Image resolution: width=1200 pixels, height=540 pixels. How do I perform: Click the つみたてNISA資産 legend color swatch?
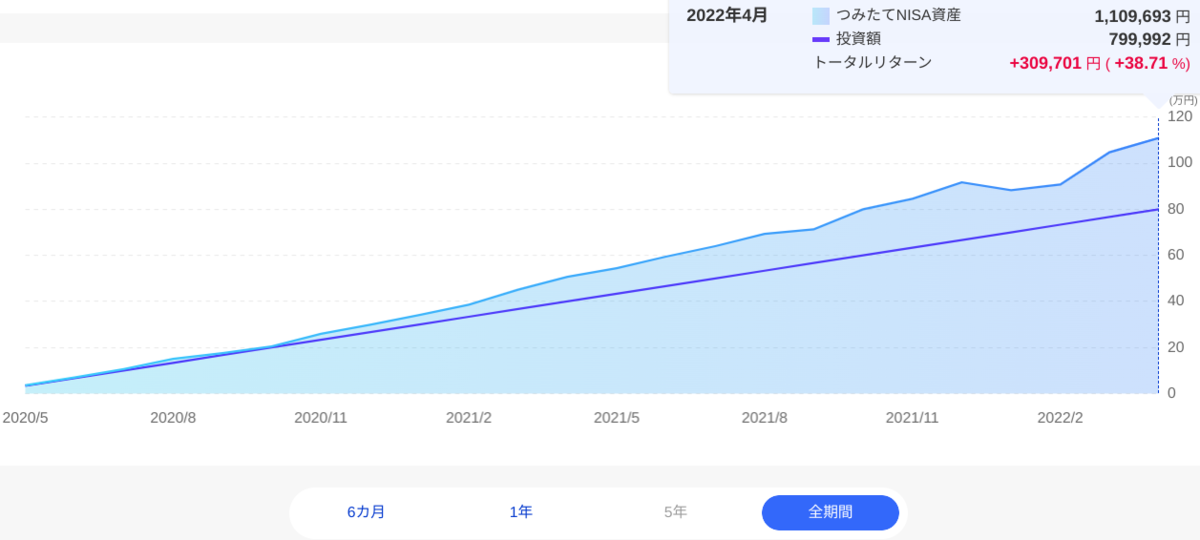click(x=821, y=16)
